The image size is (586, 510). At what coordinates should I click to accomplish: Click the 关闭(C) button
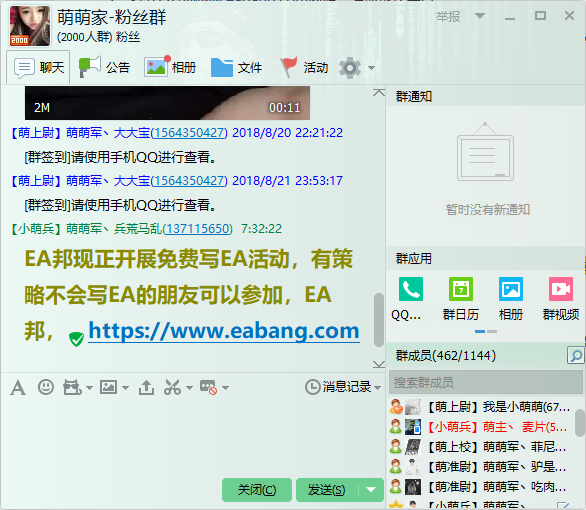click(x=257, y=489)
